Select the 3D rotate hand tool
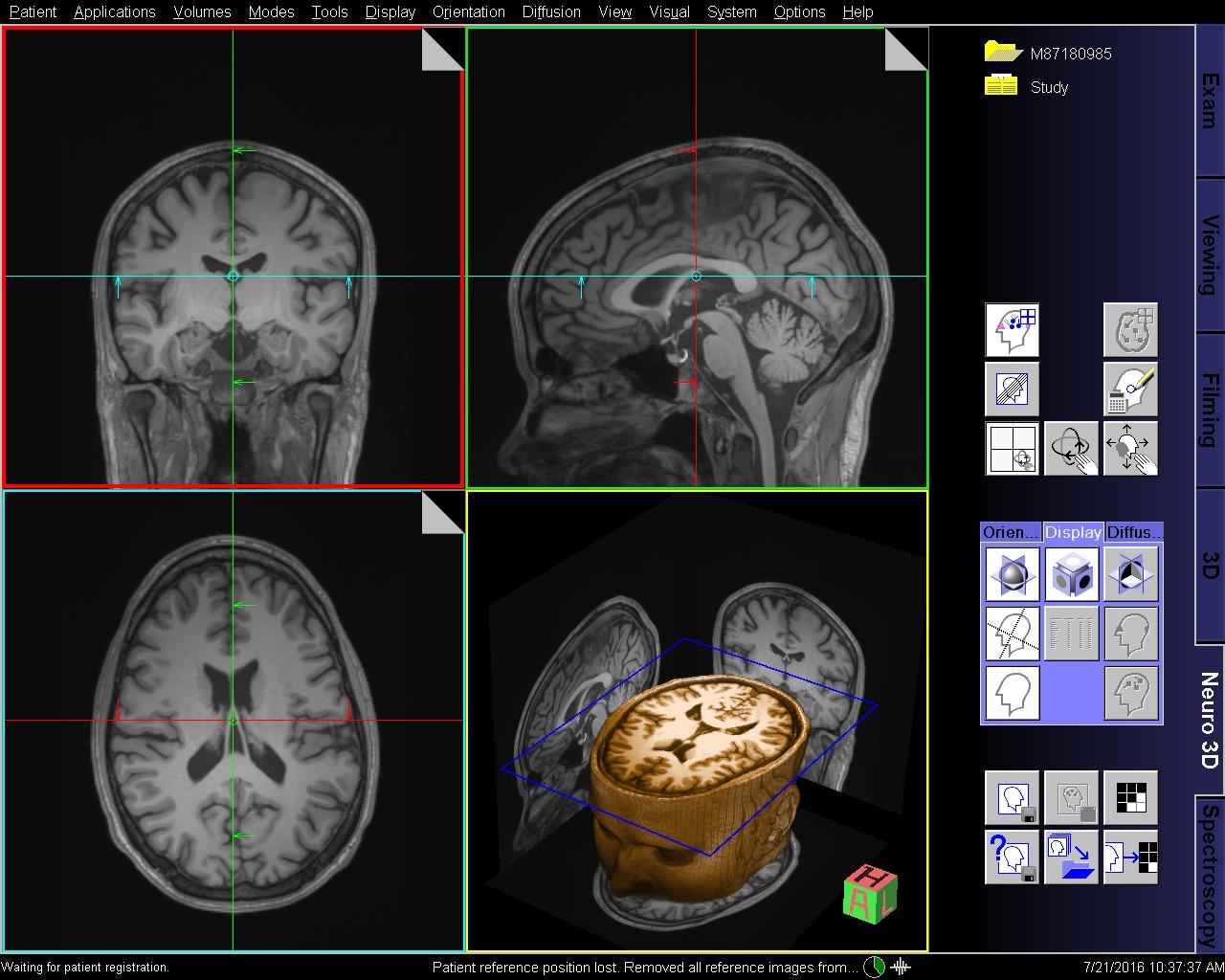Screen dimensions: 1225x980 (x=1071, y=449)
